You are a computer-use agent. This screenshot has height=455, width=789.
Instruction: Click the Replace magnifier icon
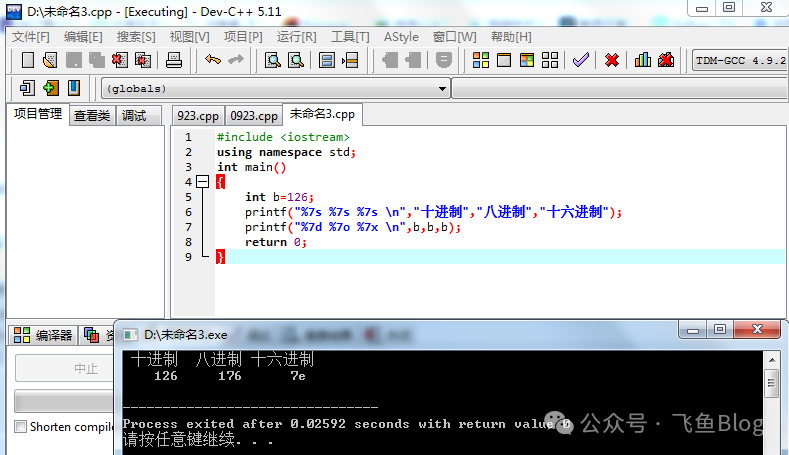[296, 60]
